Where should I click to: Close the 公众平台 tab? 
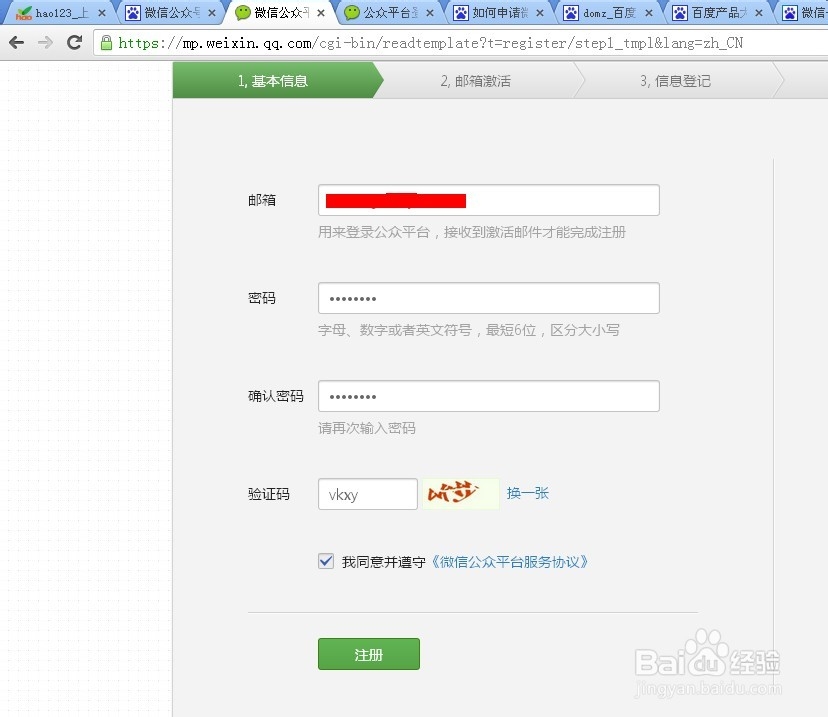[430, 13]
